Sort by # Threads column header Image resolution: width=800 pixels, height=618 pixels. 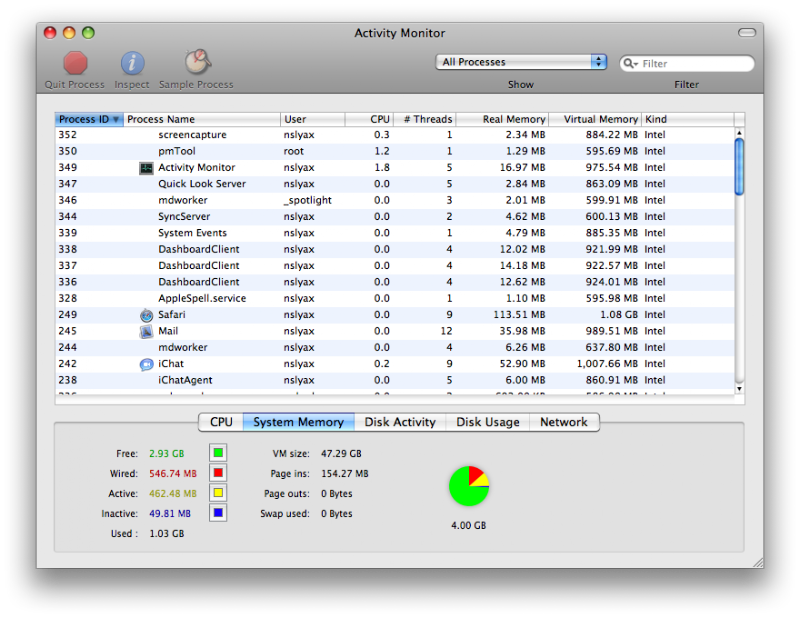(424, 119)
